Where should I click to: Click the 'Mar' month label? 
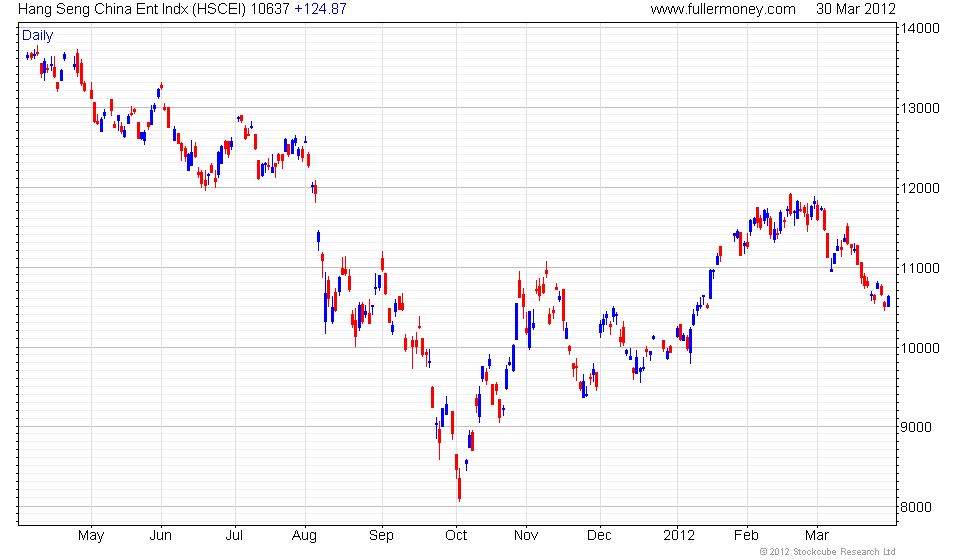pos(817,536)
